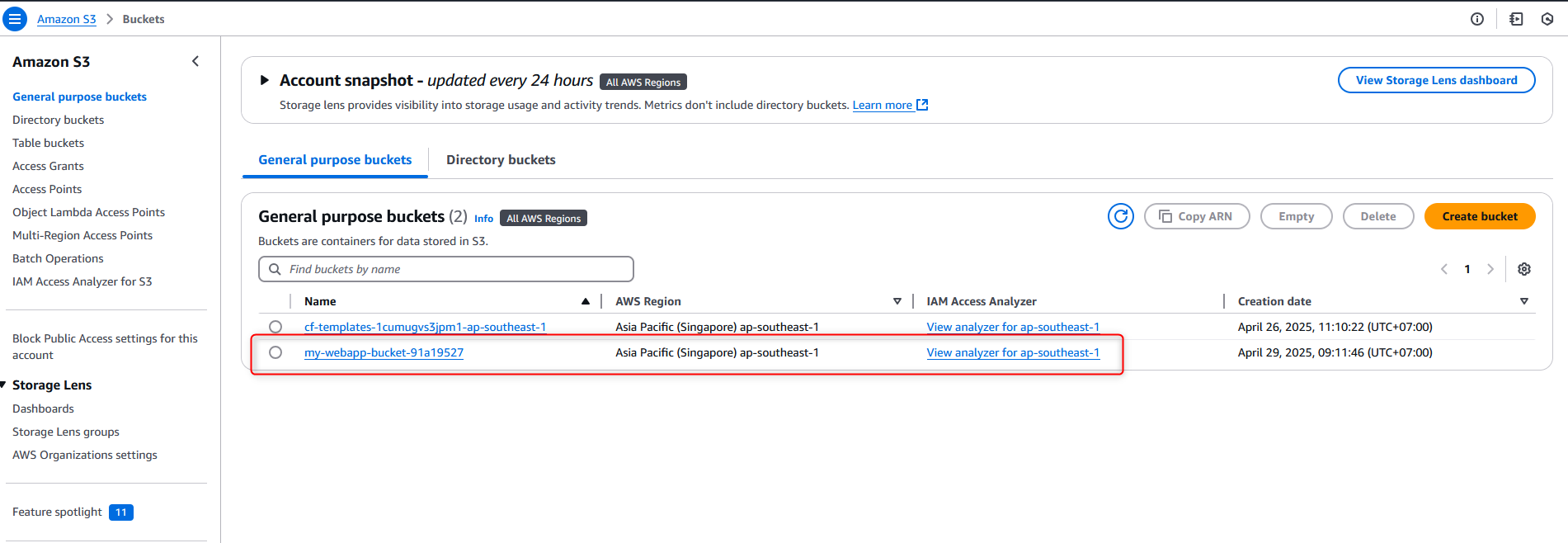
Task: Open Table buckets in sidebar
Action: coord(48,143)
